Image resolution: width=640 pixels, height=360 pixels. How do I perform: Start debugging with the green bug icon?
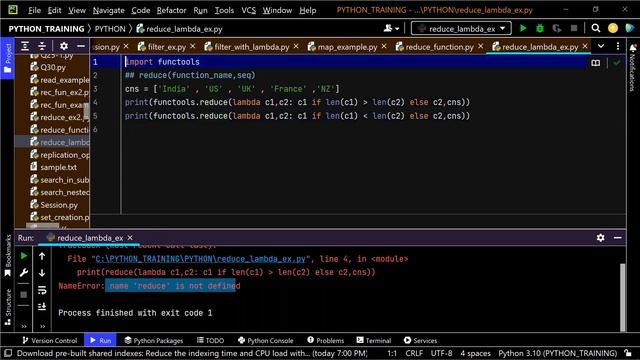pos(540,28)
